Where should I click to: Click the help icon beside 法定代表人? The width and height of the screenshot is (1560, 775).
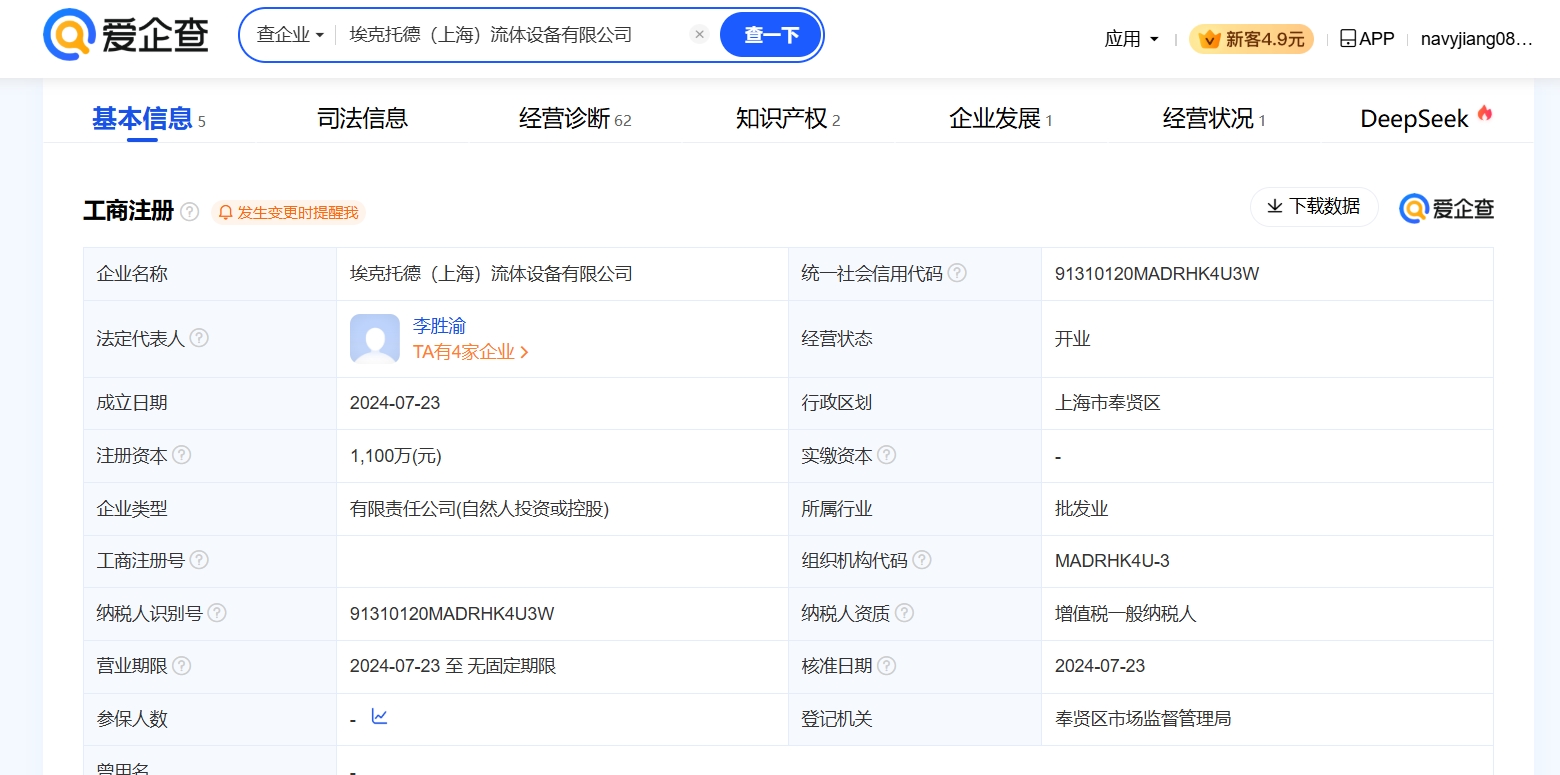point(199,338)
